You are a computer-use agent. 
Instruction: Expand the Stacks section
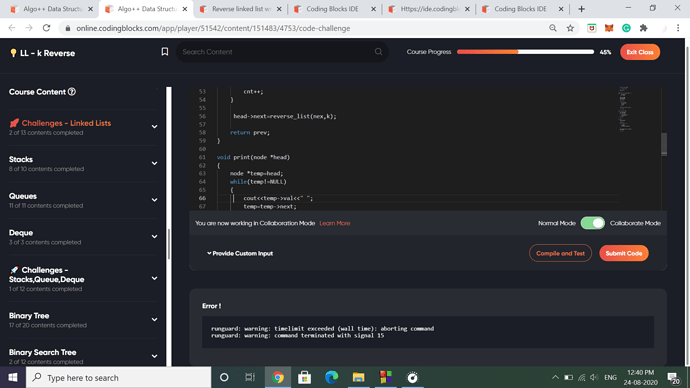pos(154,163)
